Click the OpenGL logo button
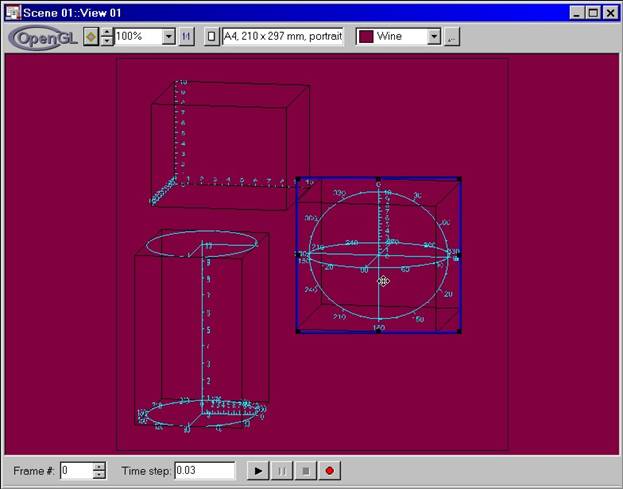 coord(43,37)
